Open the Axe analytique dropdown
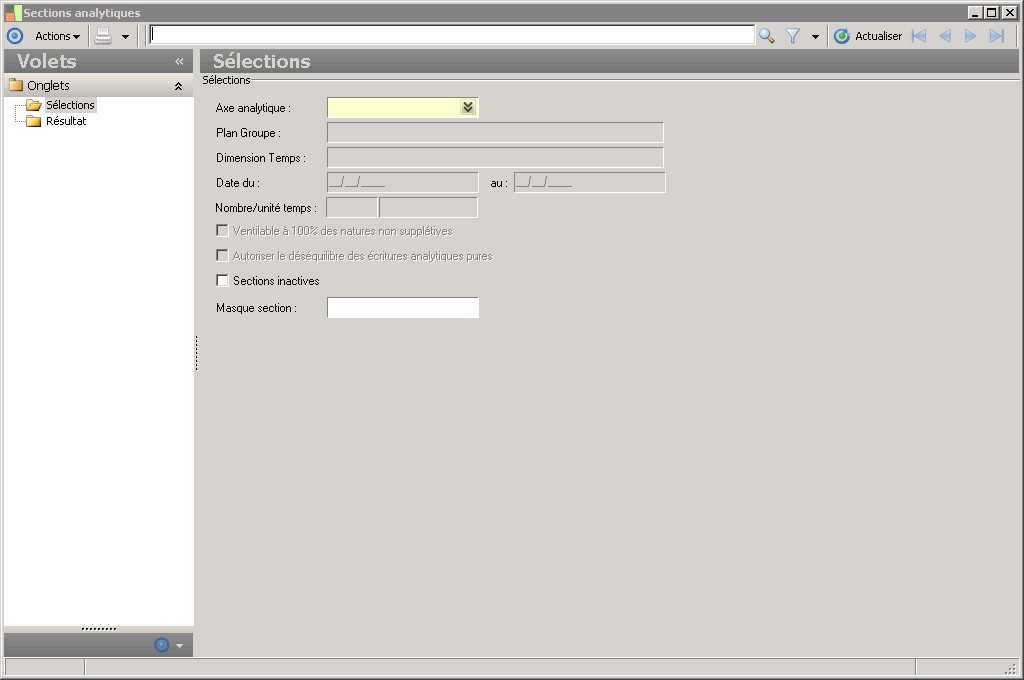The height and width of the screenshot is (680, 1024). (x=468, y=107)
